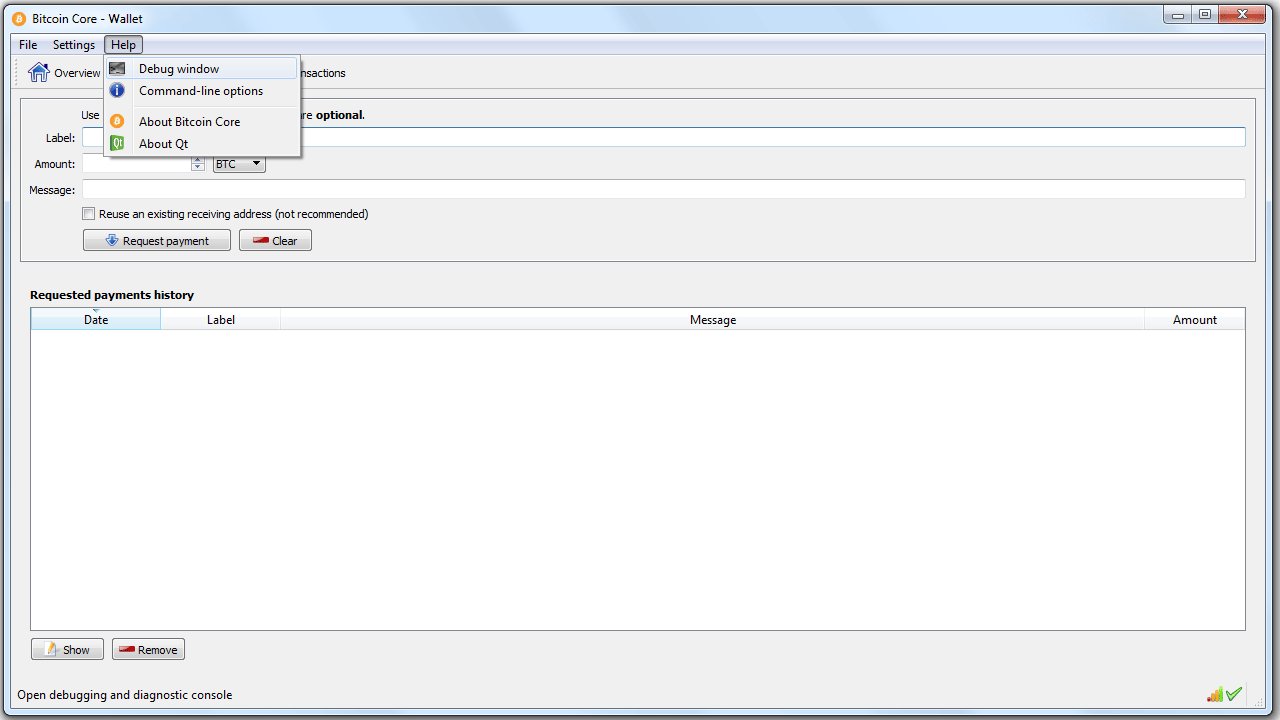Click the blue info icon for Command-line options

point(117,91)
